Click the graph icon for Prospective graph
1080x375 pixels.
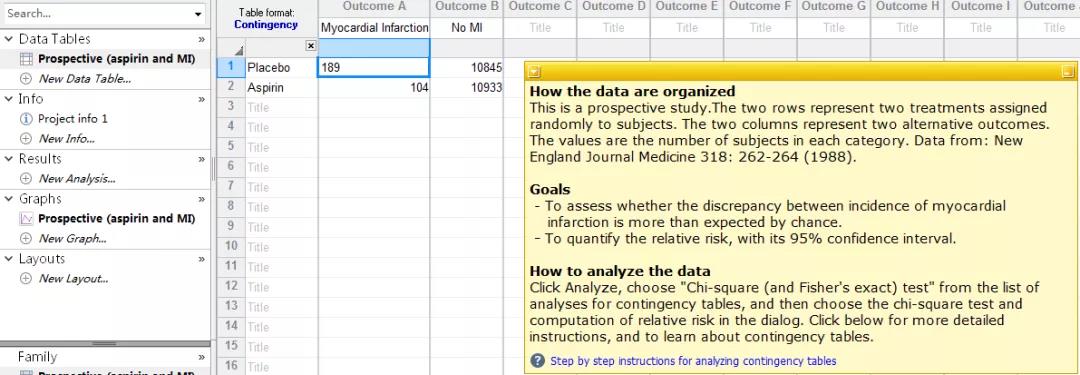coord(26,219)
